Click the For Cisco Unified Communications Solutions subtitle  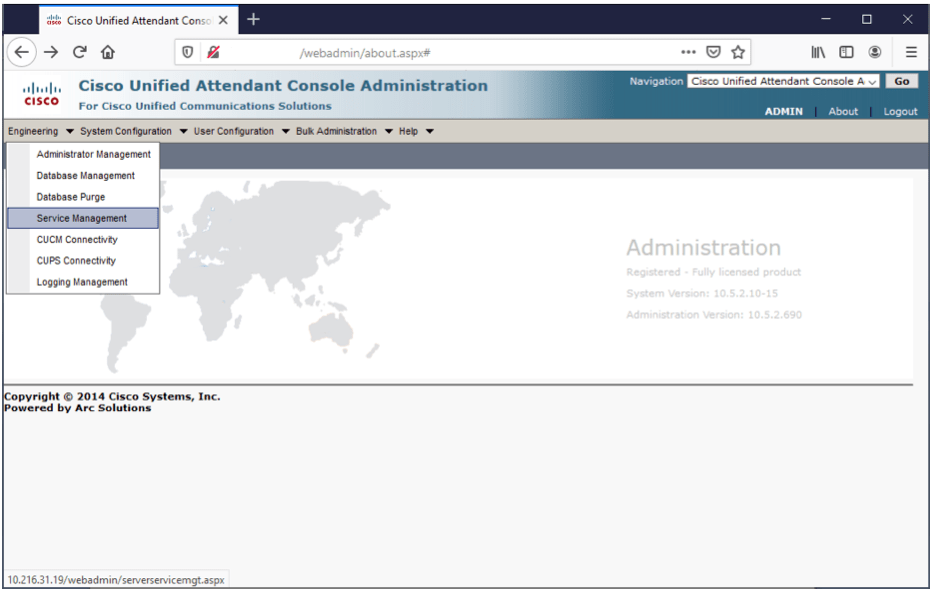[x=205, y=106]
